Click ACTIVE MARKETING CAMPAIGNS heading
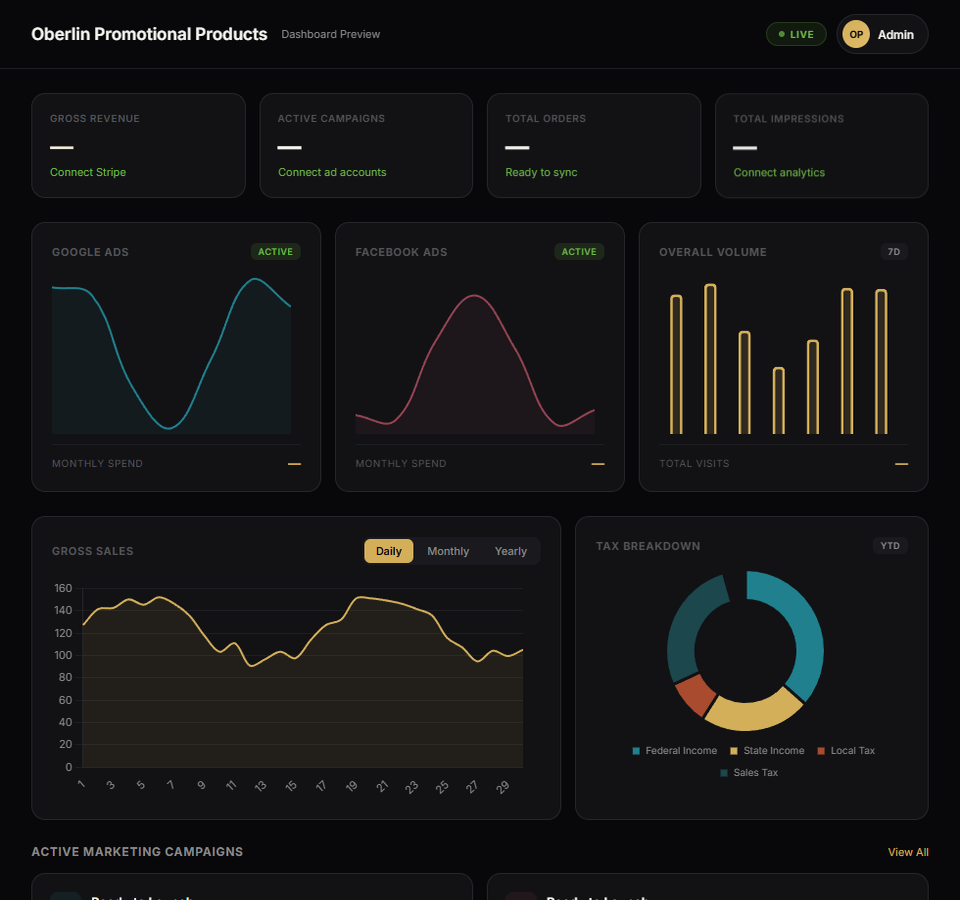 137,852
